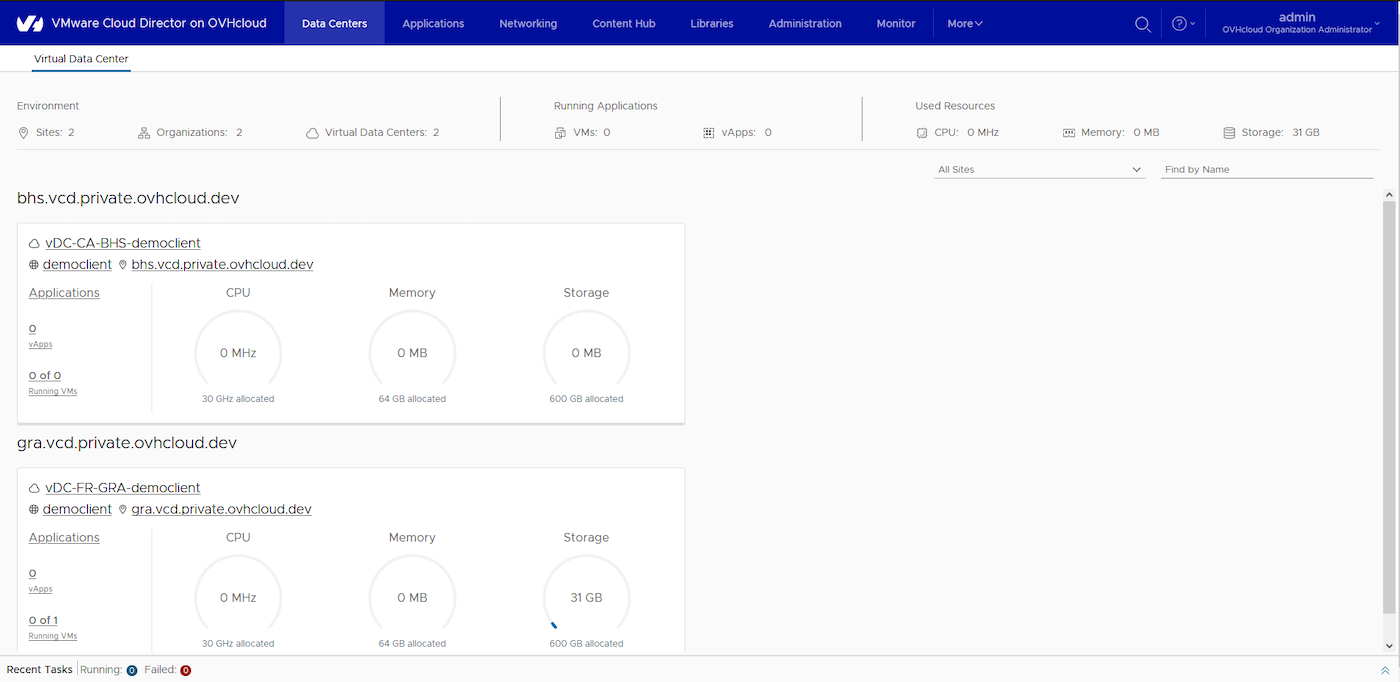Click the Find by Name search field
1400x682 pixels.
click(1266, 170)
